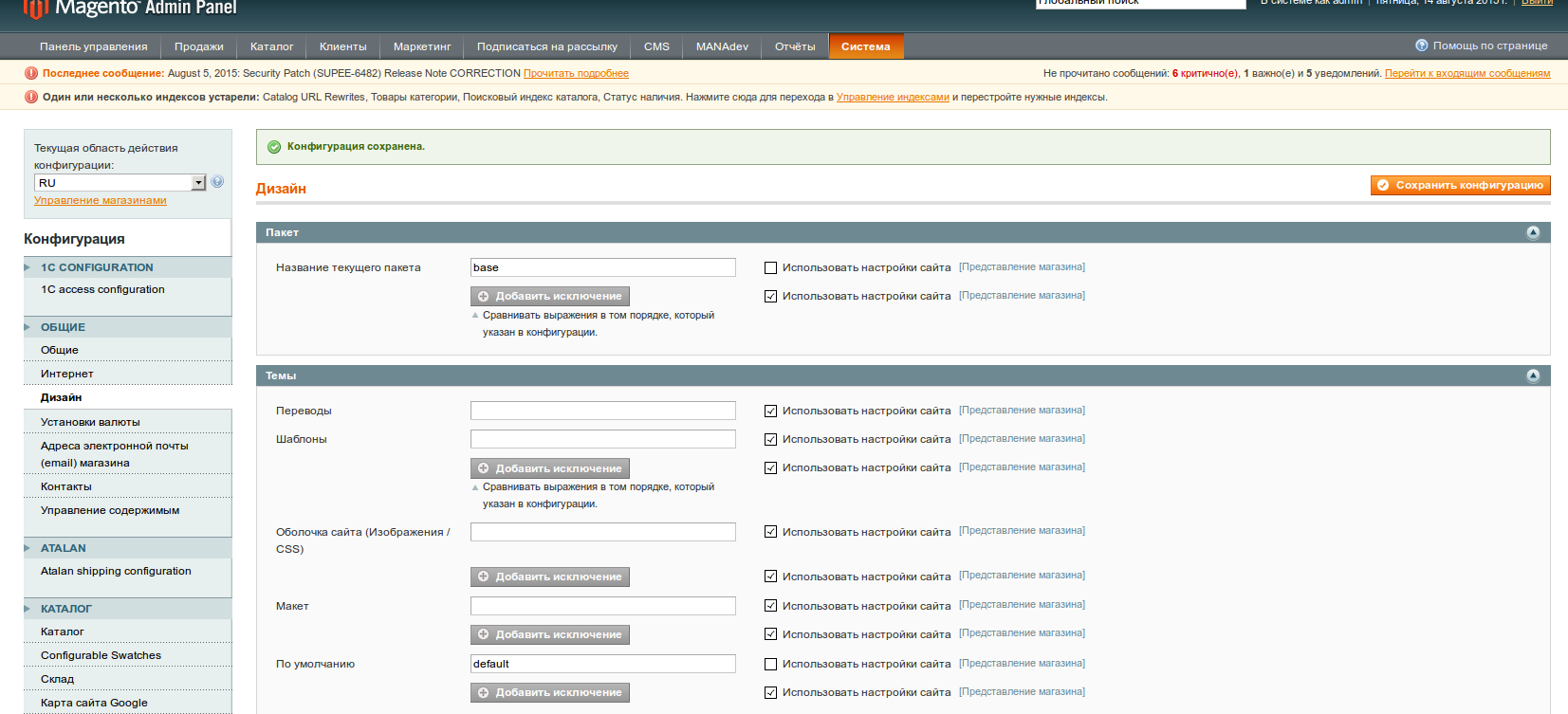Open Configurable Swatches configuration page
1568x714 pixels.
[x=101, y=655]
